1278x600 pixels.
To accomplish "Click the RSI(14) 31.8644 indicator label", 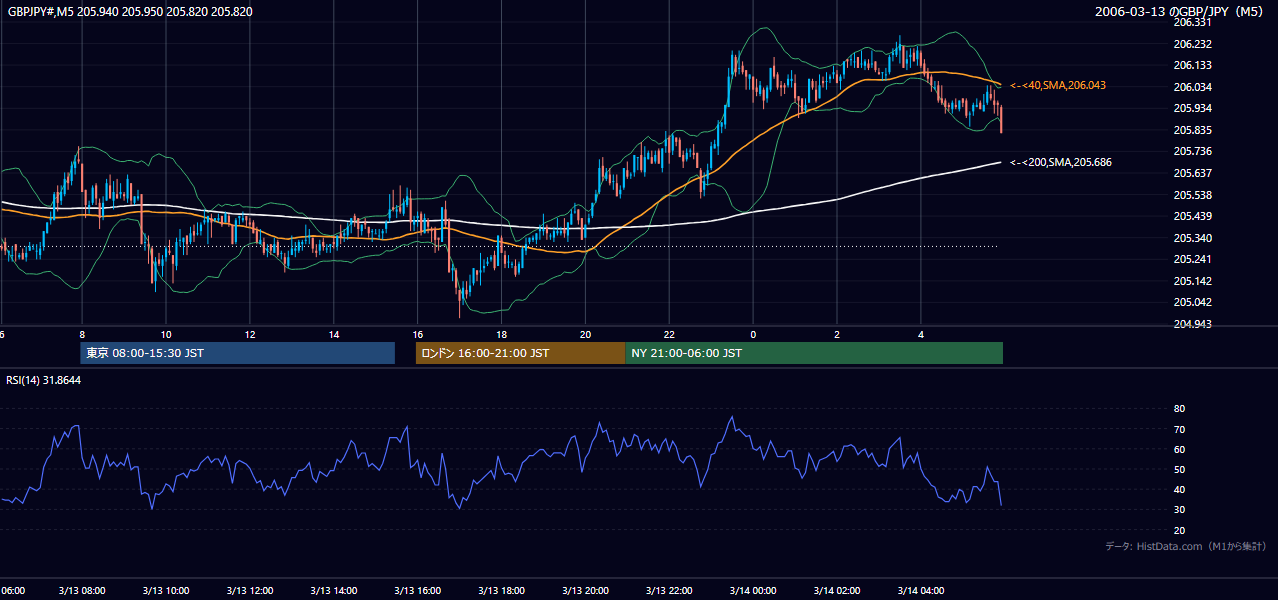I will pos(44,380).
